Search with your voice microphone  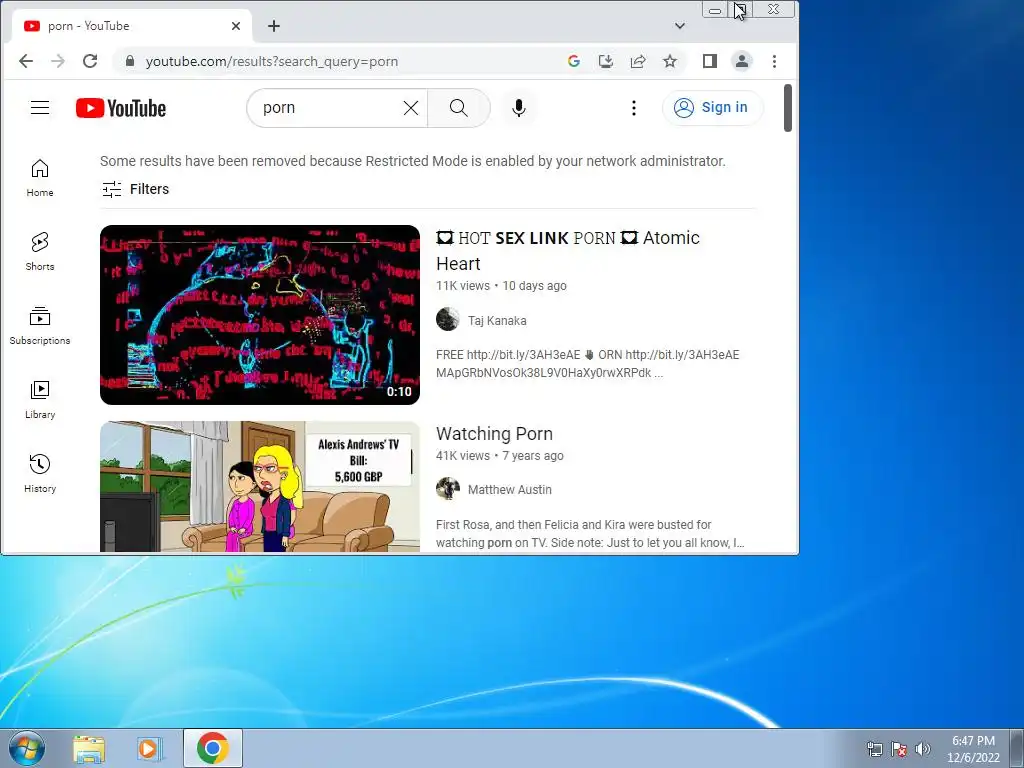coord(519,108)
